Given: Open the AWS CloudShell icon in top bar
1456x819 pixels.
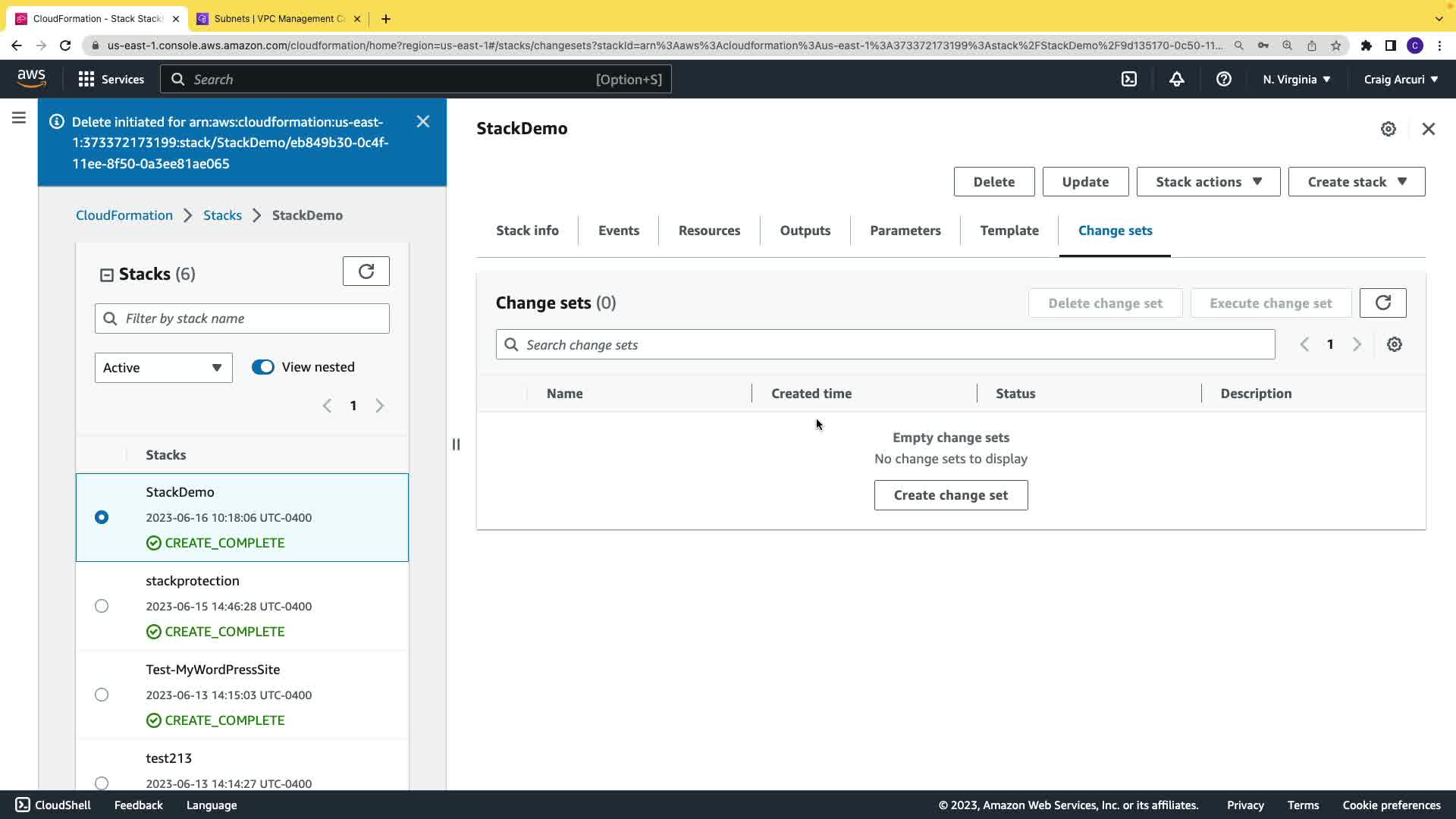Looking at the screenshot, I should tap(1129, 79).
